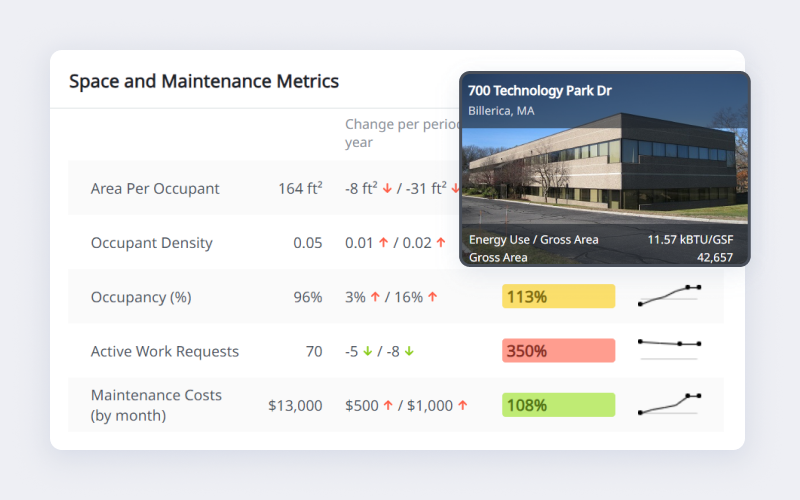Click the red up arrow after 0.01
800x500 pixels.
click(x=383, y=243)
